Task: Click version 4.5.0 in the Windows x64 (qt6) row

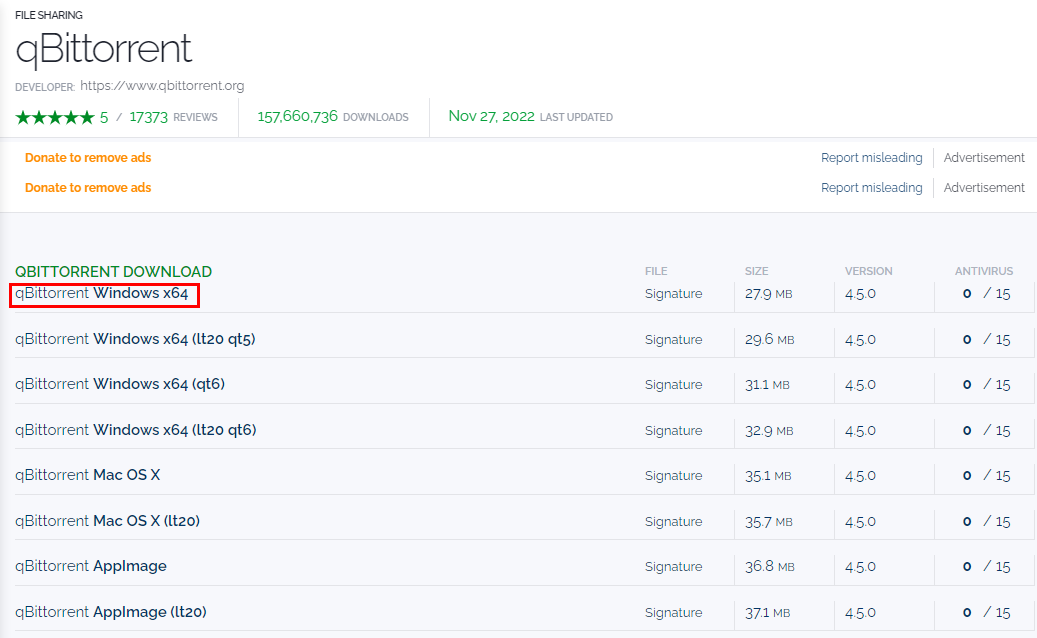Action: coord(860,385)
